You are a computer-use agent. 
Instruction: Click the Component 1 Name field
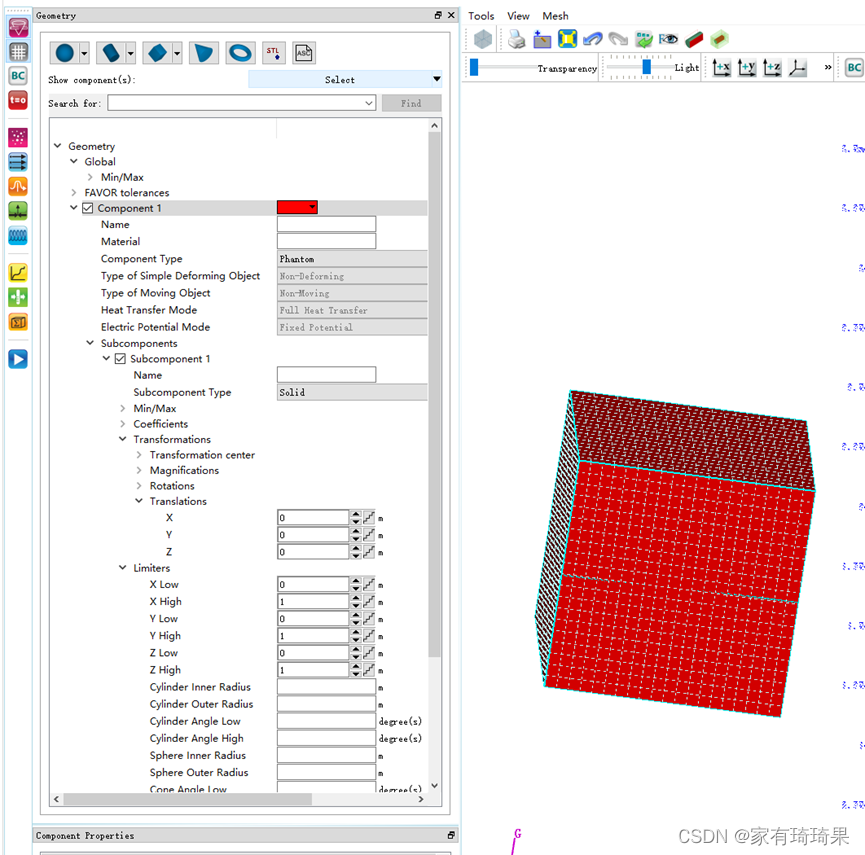coord(327,224)
